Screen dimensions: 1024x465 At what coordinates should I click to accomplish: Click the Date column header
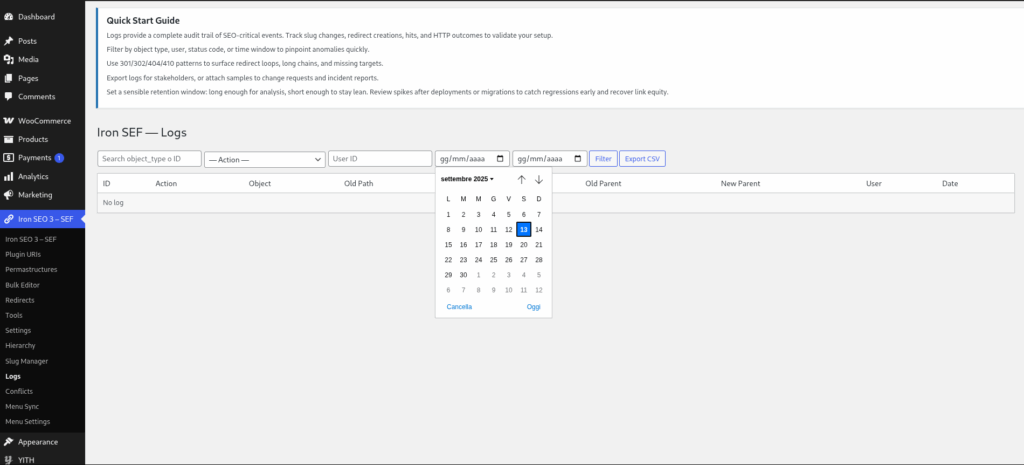950,184
